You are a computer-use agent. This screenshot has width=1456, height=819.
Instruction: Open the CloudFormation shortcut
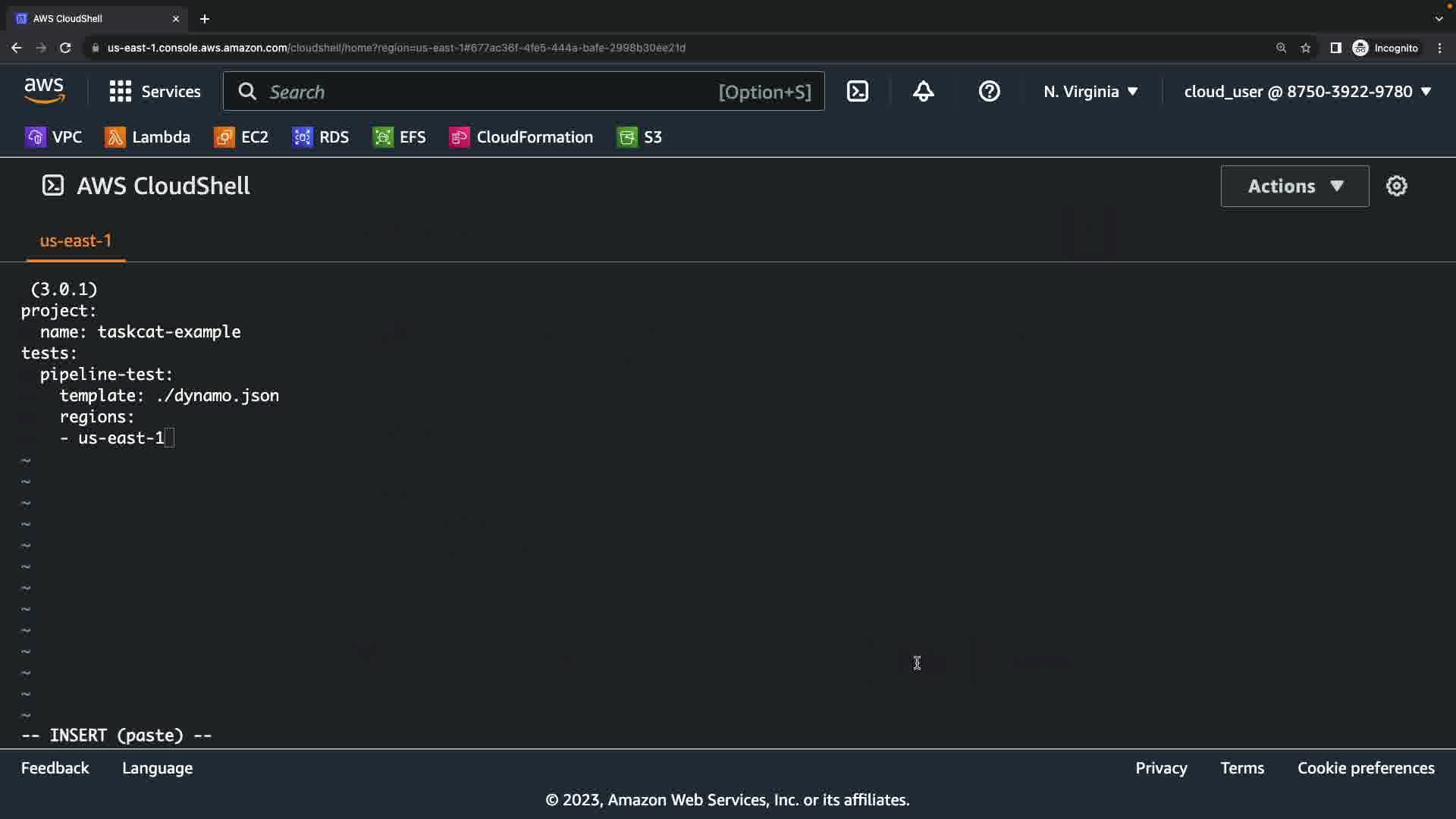(x=522, y=137)
